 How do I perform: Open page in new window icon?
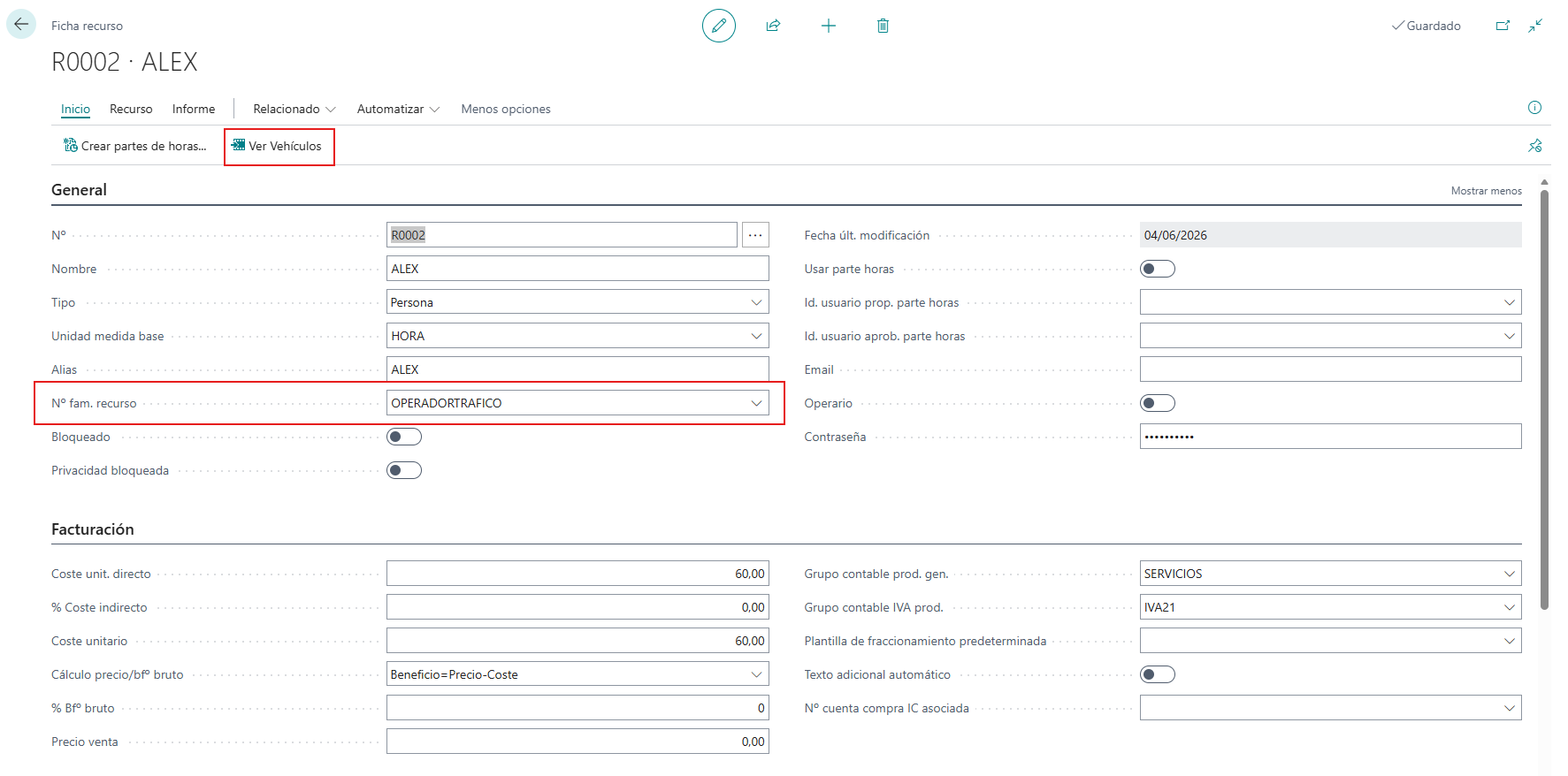click(1503, 26)
